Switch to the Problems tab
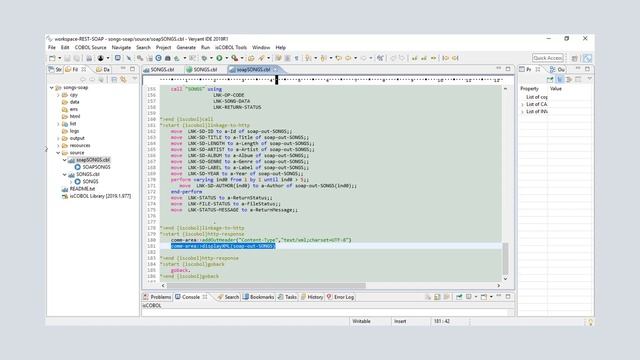Screen dimensions: 640x360 [157, 297]
